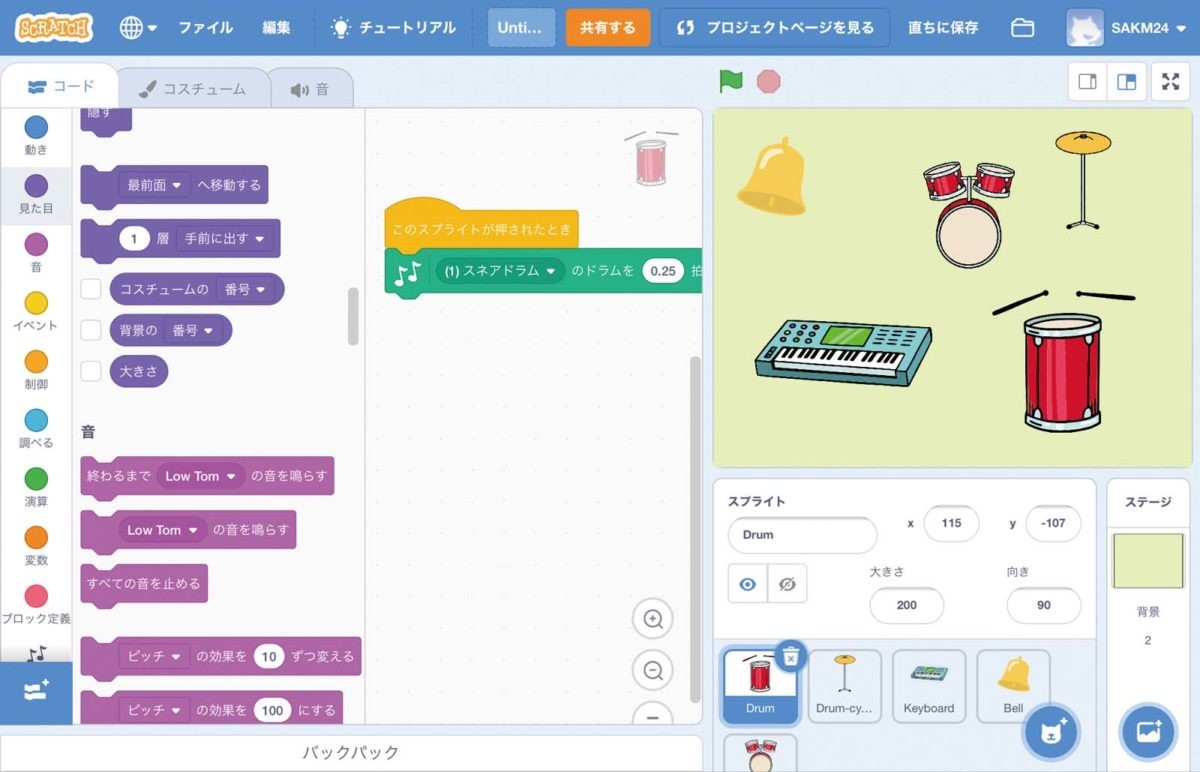Image resolution: width=1200 pixels, height=772 pixels.
Task: Open the my stuff folder icon
Action: (x=1022, y=28)
